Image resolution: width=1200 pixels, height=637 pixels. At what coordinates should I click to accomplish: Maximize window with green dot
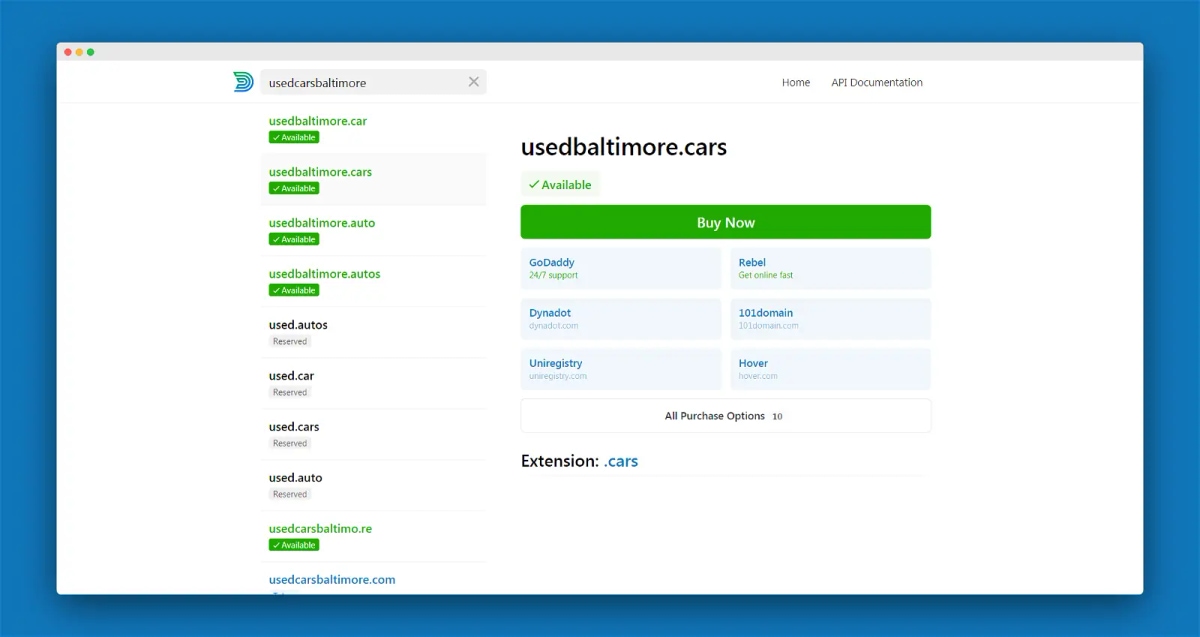pos(91,52)
